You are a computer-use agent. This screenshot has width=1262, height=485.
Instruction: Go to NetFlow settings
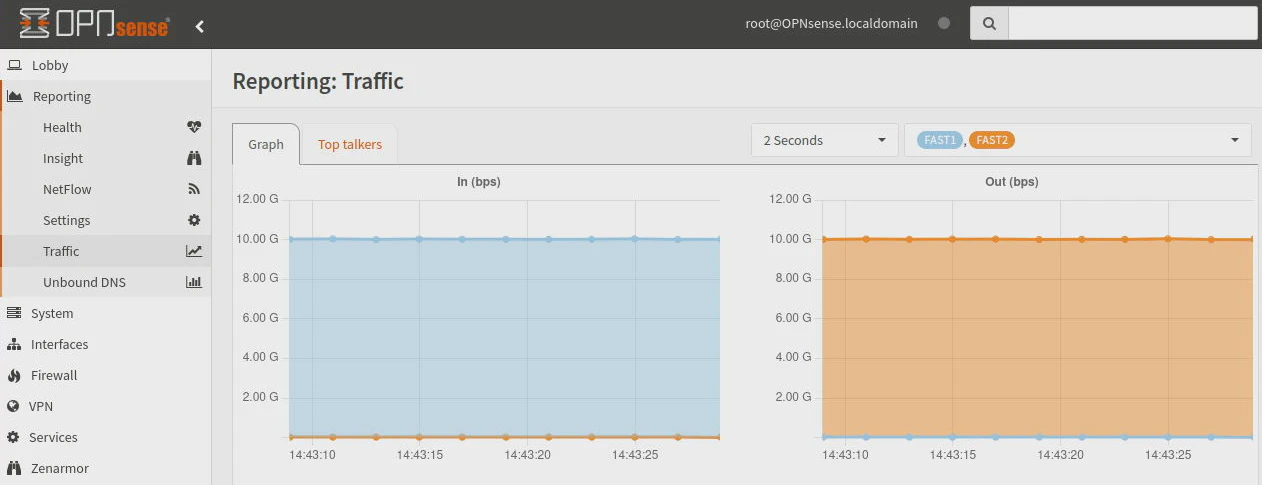pyautogui.click(x=106, y=189)
